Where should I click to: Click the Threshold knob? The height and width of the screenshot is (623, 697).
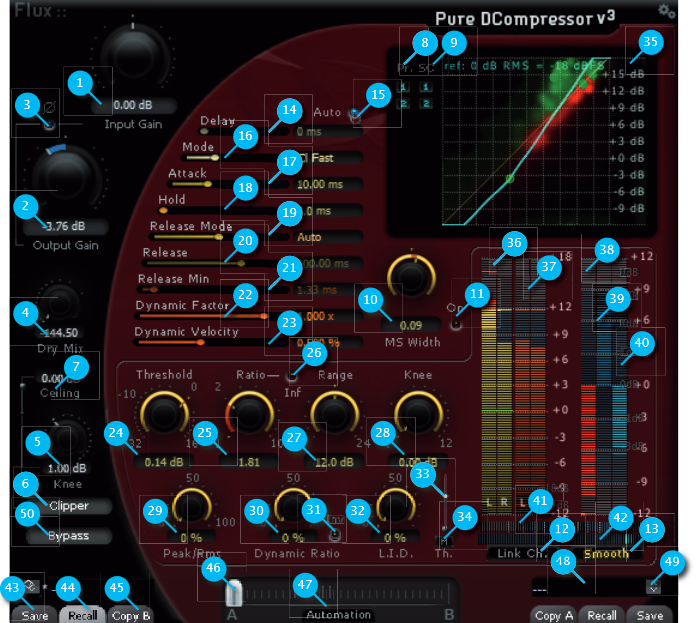click(164, 412)
